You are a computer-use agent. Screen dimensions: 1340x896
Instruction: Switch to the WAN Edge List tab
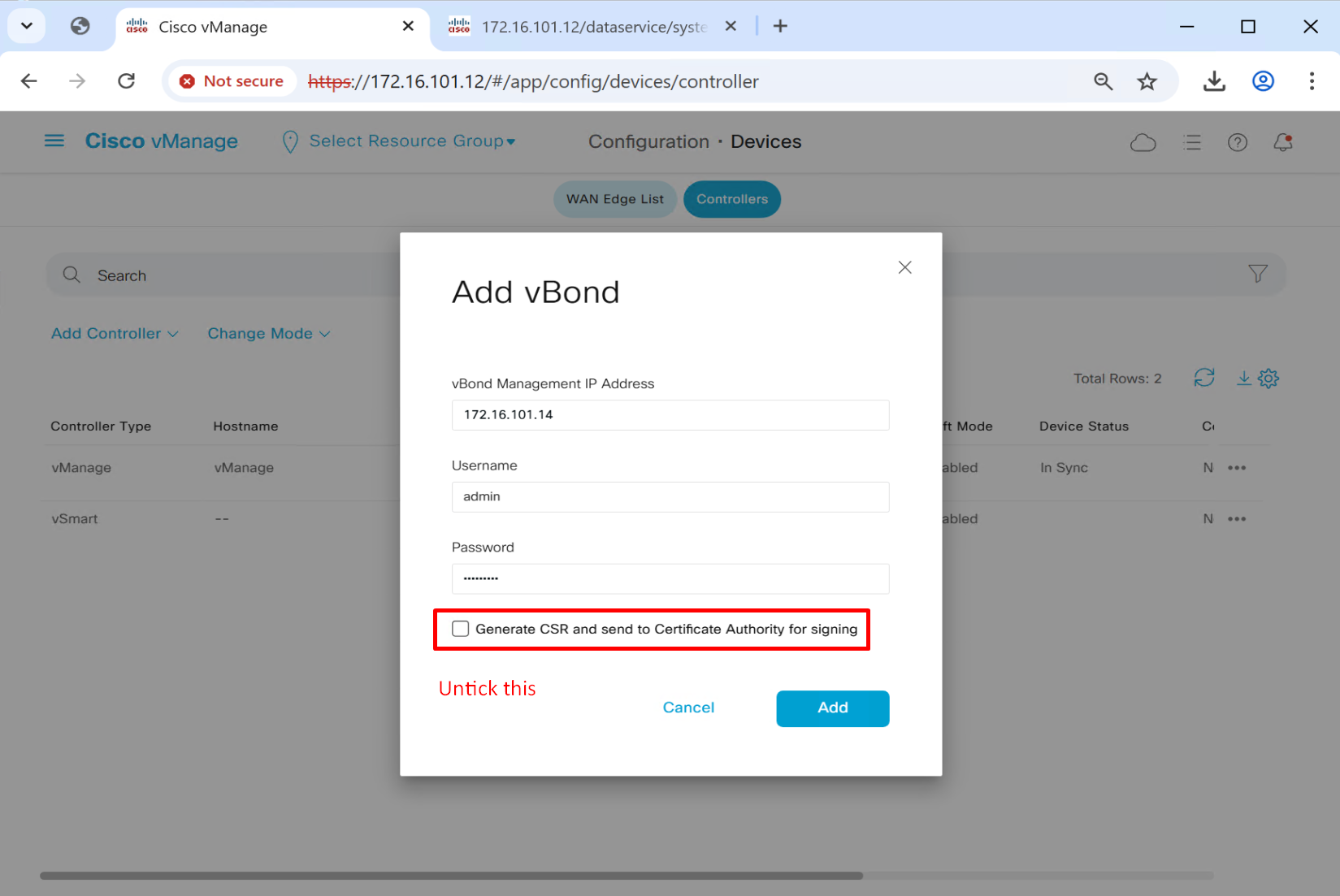pos(614,199)
